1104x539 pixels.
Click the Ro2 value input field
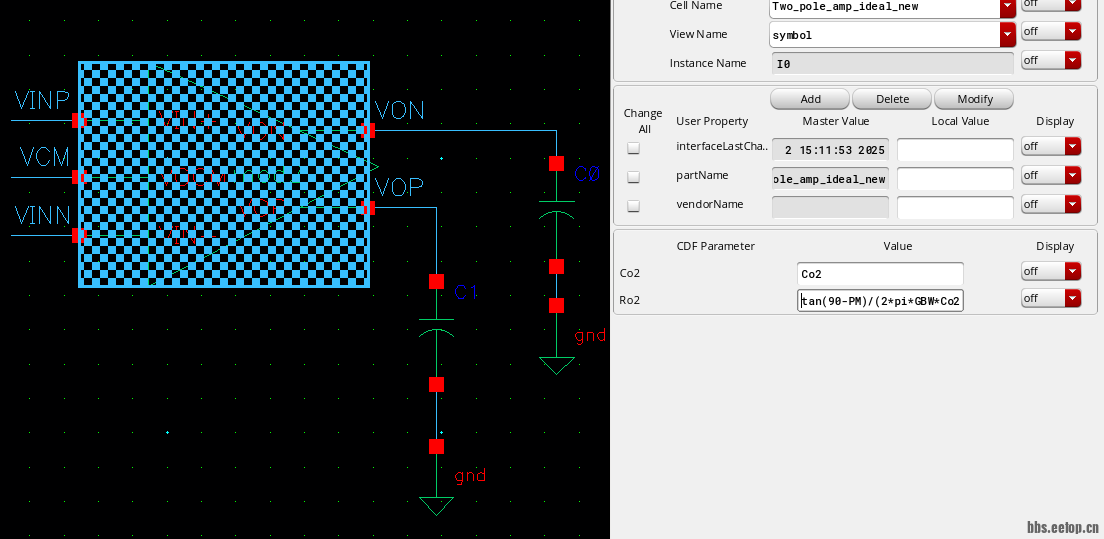(x=880, y=301)
